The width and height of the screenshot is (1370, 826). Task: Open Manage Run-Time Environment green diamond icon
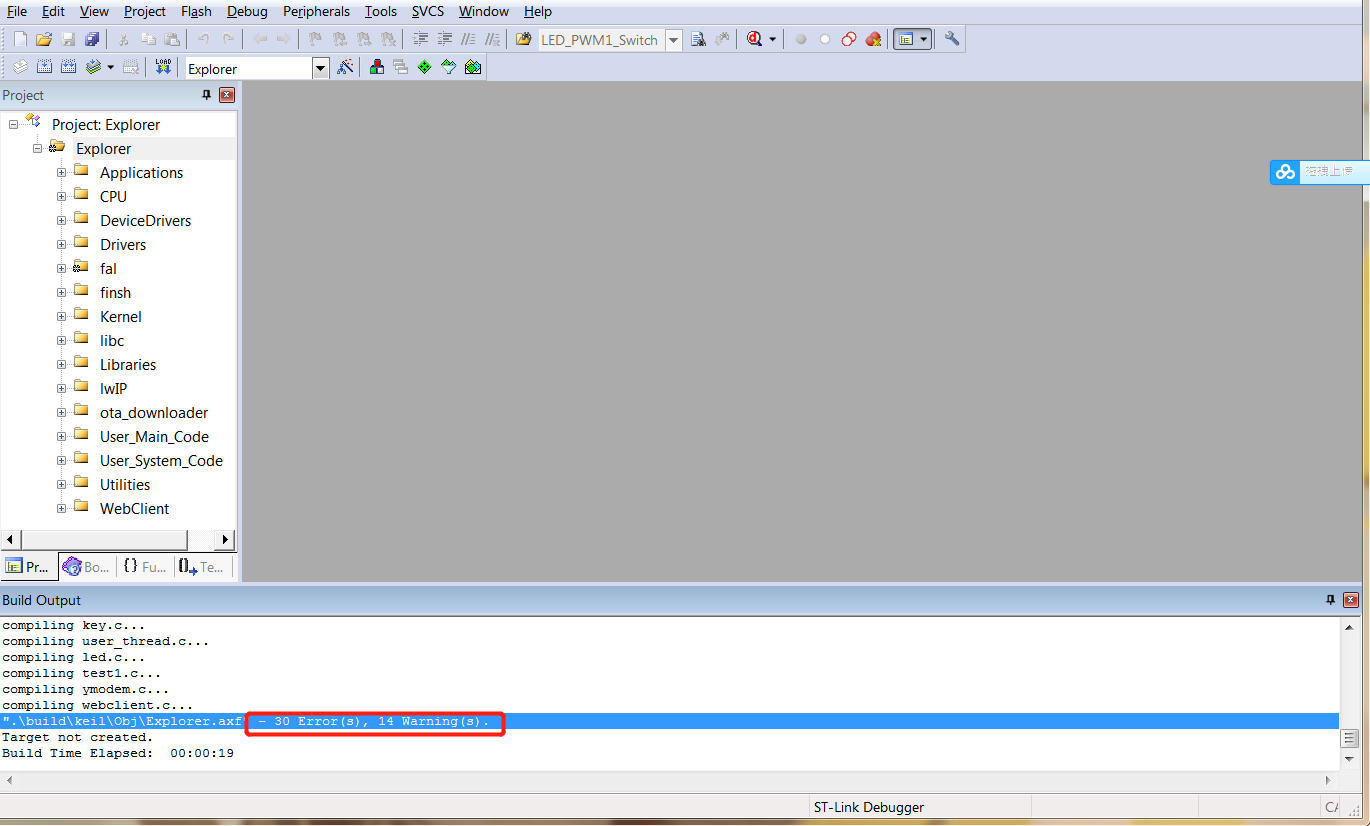click(424, 67)
